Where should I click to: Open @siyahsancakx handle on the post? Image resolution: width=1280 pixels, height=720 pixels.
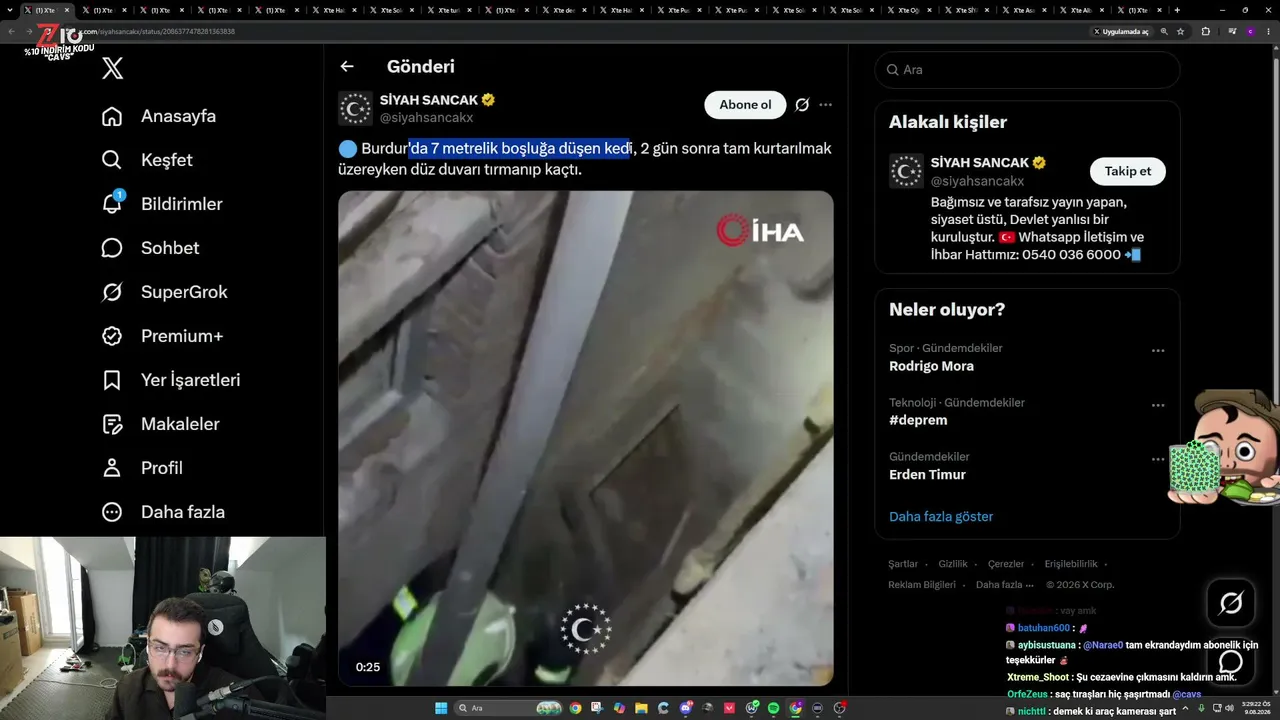coord(426,118)
